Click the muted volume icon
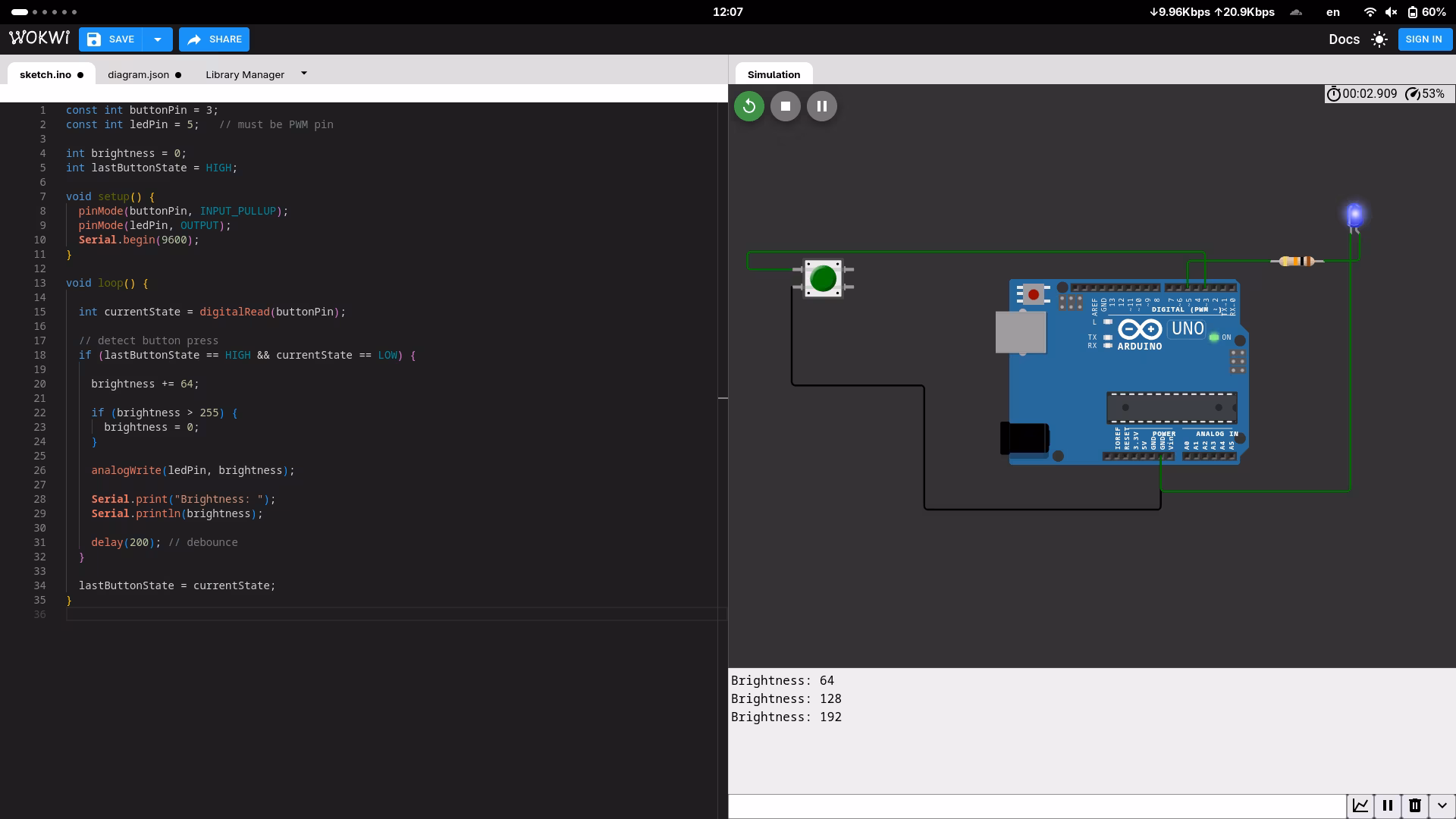This screenshot has width=1456, height=819. [x=1391, y=12]
